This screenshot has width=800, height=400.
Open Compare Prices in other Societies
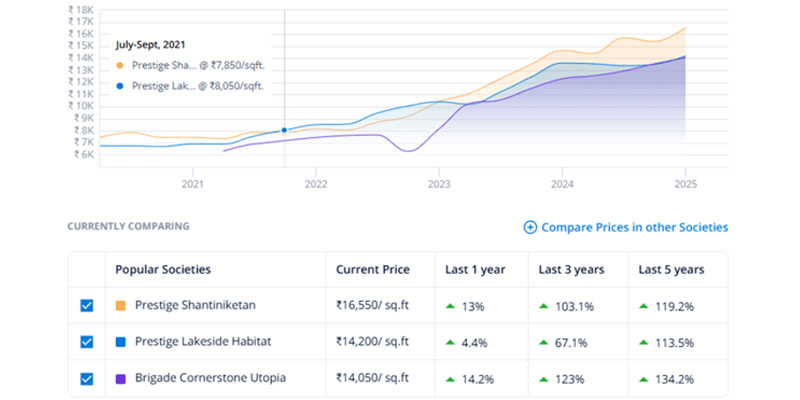[x=634, y=228]
